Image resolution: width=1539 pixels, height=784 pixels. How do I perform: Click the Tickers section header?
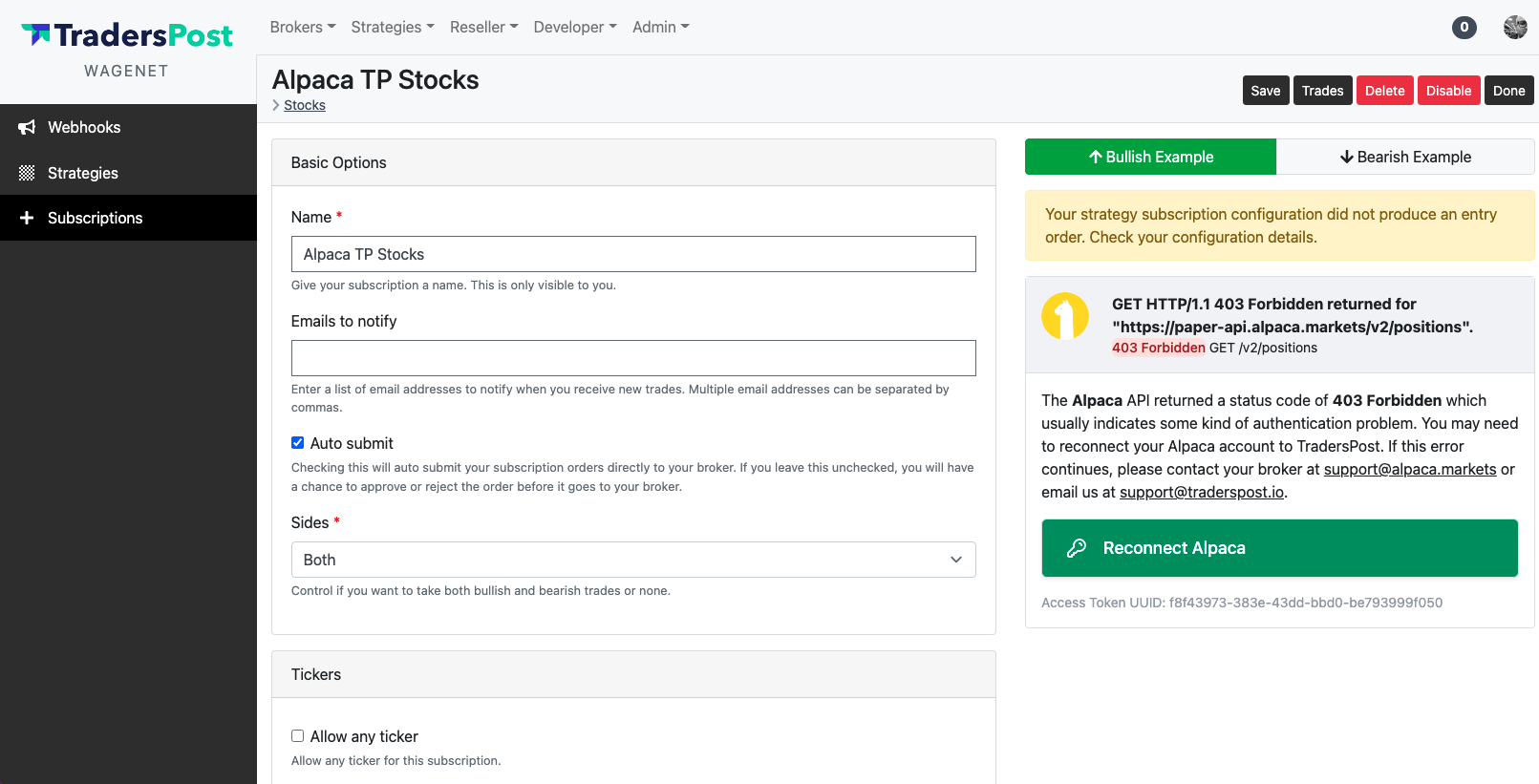pos(633,674)
